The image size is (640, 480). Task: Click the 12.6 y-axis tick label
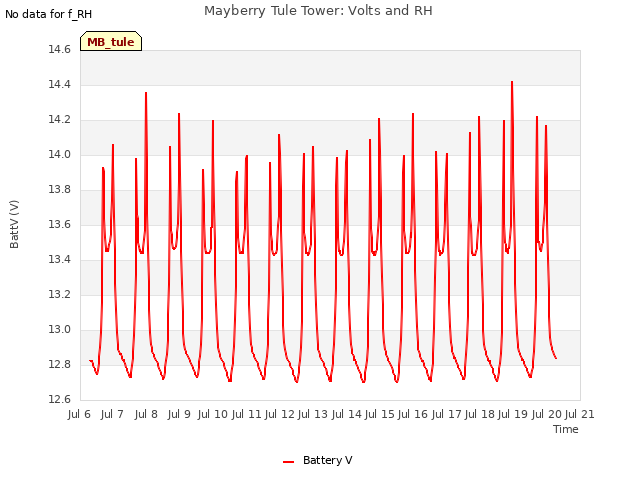pos(60,399)
